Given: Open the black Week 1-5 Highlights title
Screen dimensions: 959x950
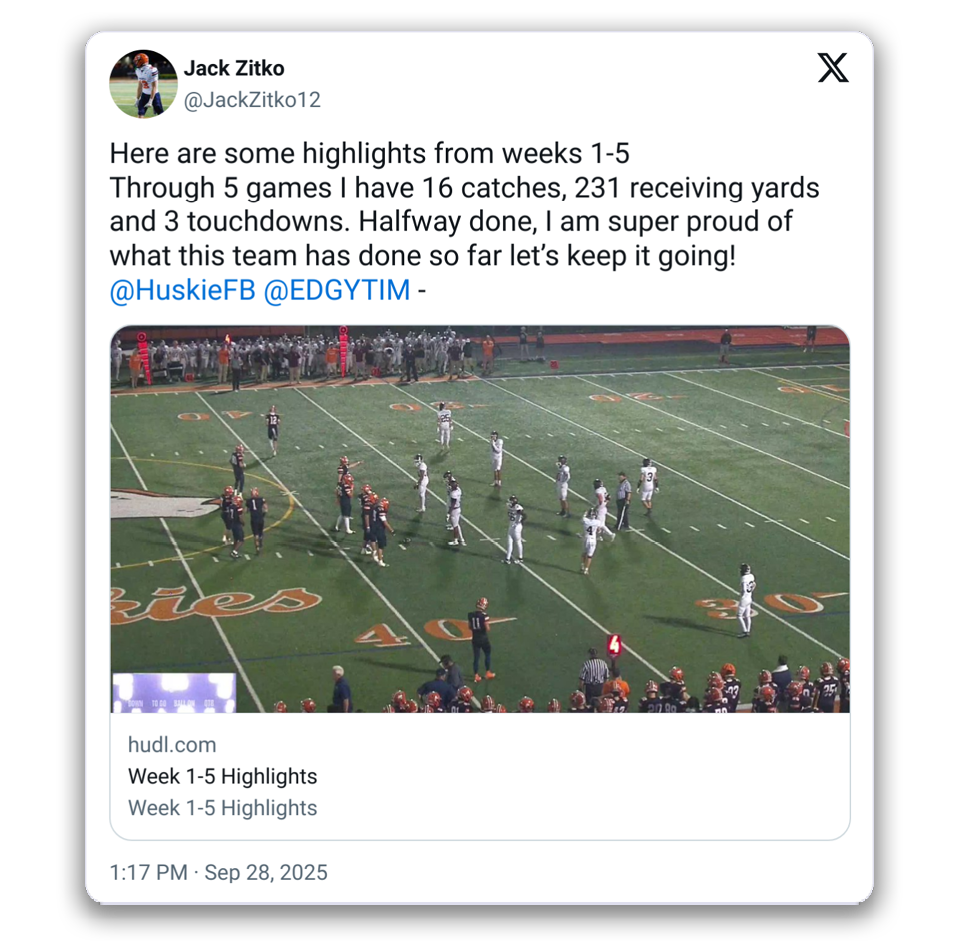Looking at the screenshot, I should pyautogui.click(x=223, y=776).
